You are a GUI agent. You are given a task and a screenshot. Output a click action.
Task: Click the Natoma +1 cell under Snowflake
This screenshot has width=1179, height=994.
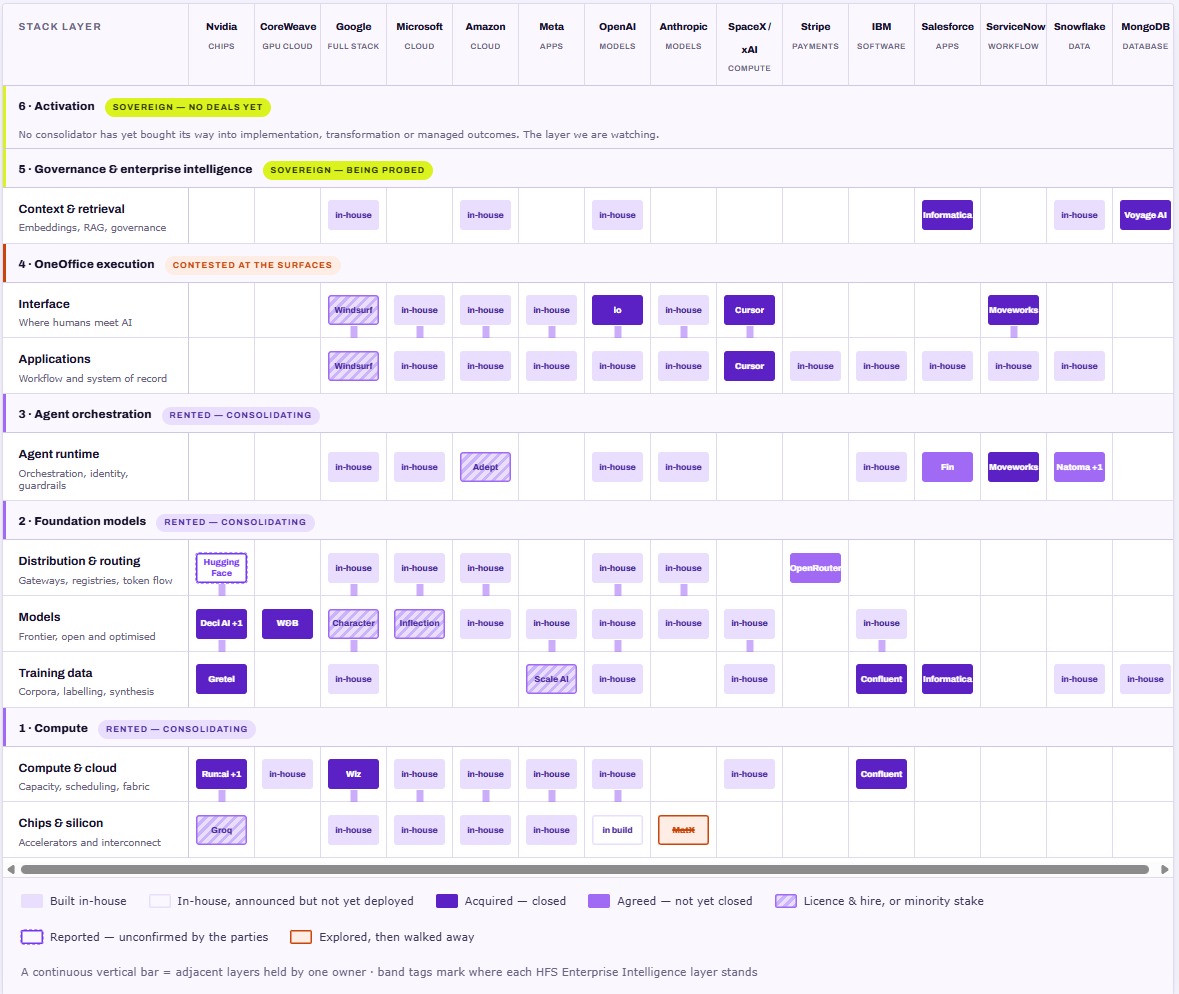pyautogui.click(x=1079, y=467)
